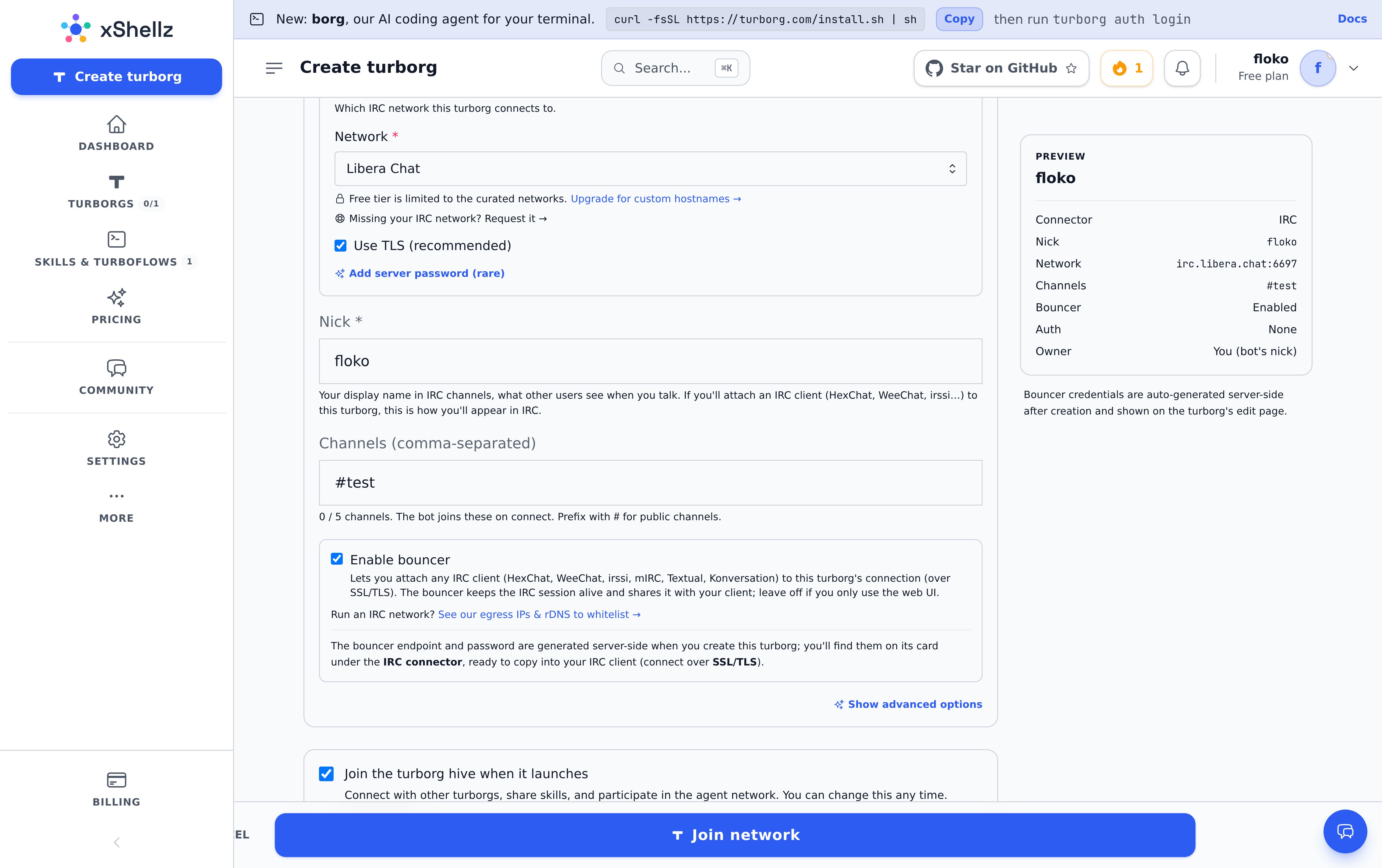Click the Dashboard menu label
1382x868 pixels.
point(116,146)
